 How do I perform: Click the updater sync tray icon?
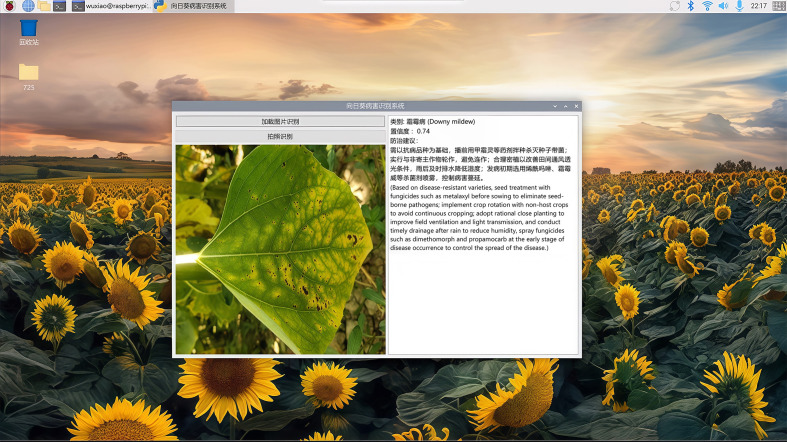point(675,6)
